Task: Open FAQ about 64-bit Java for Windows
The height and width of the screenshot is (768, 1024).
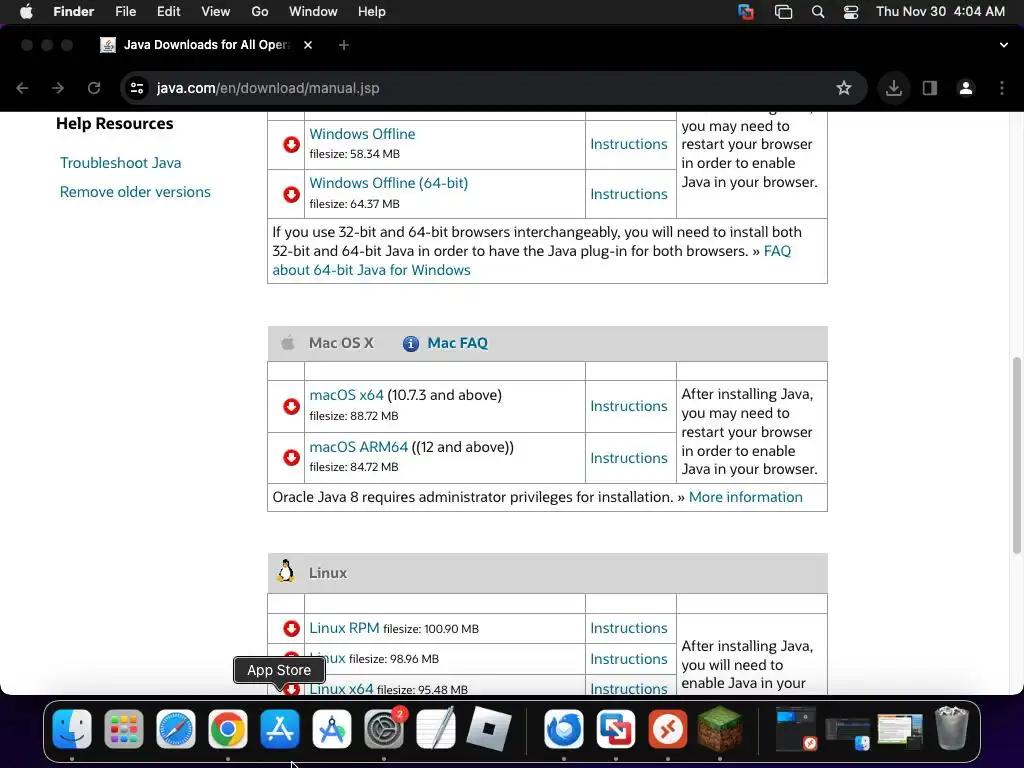Action: pos(372,270)
